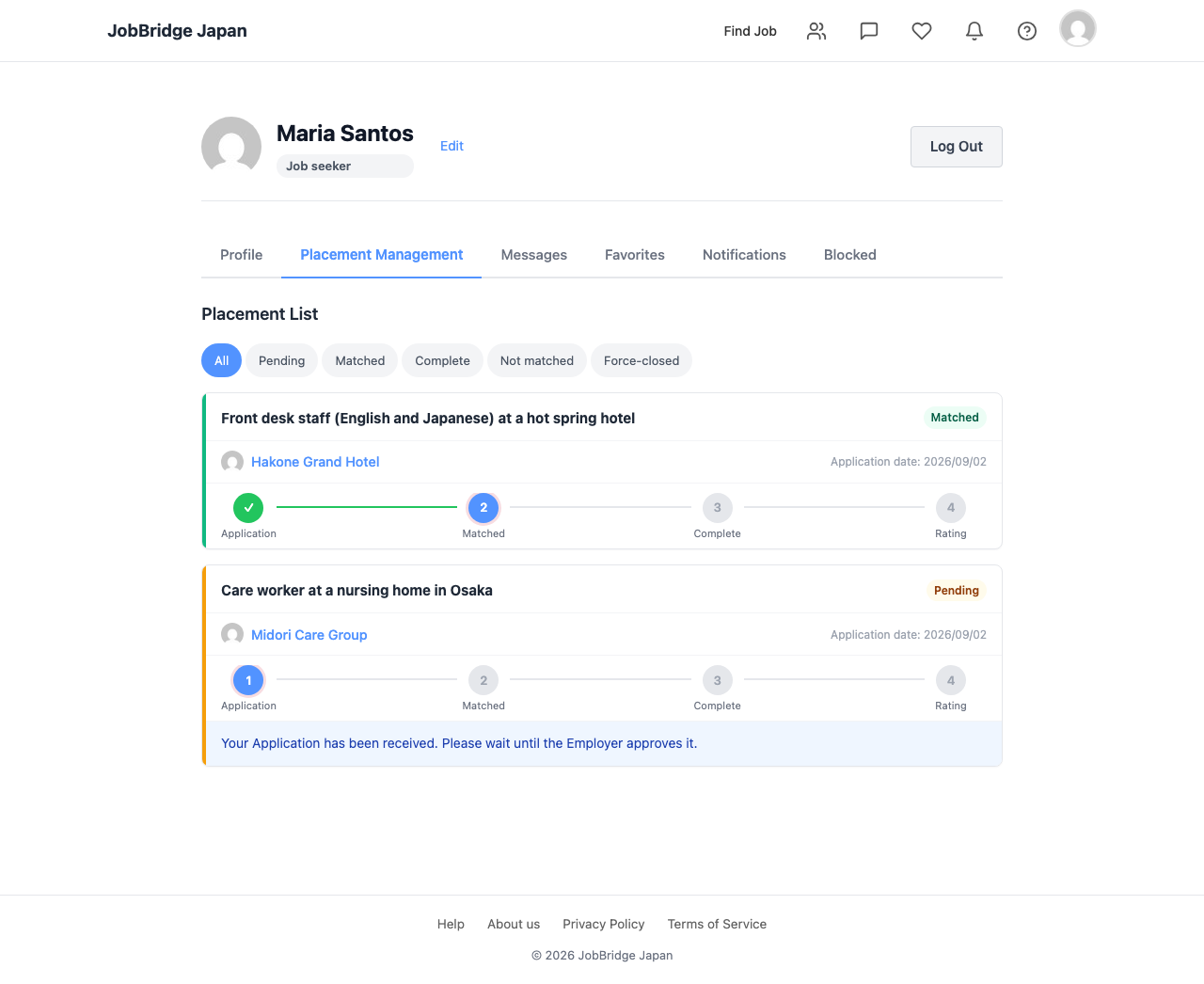The height and width of the screenshot is (984, 1204).
Task: Click Maria Santos large profile picture
Action: 231,147
